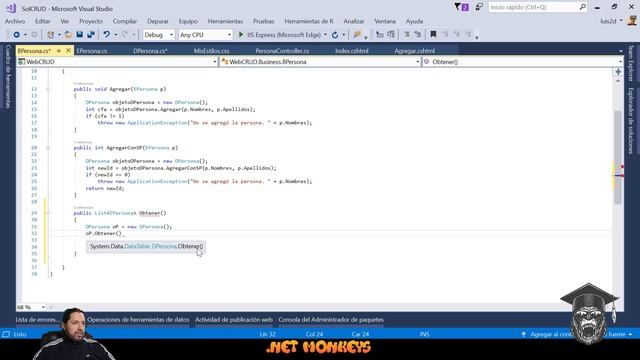Viewport: 640px width, 360px height.
Task: Close the BPersona.cs tab
Action: (68, 51)
